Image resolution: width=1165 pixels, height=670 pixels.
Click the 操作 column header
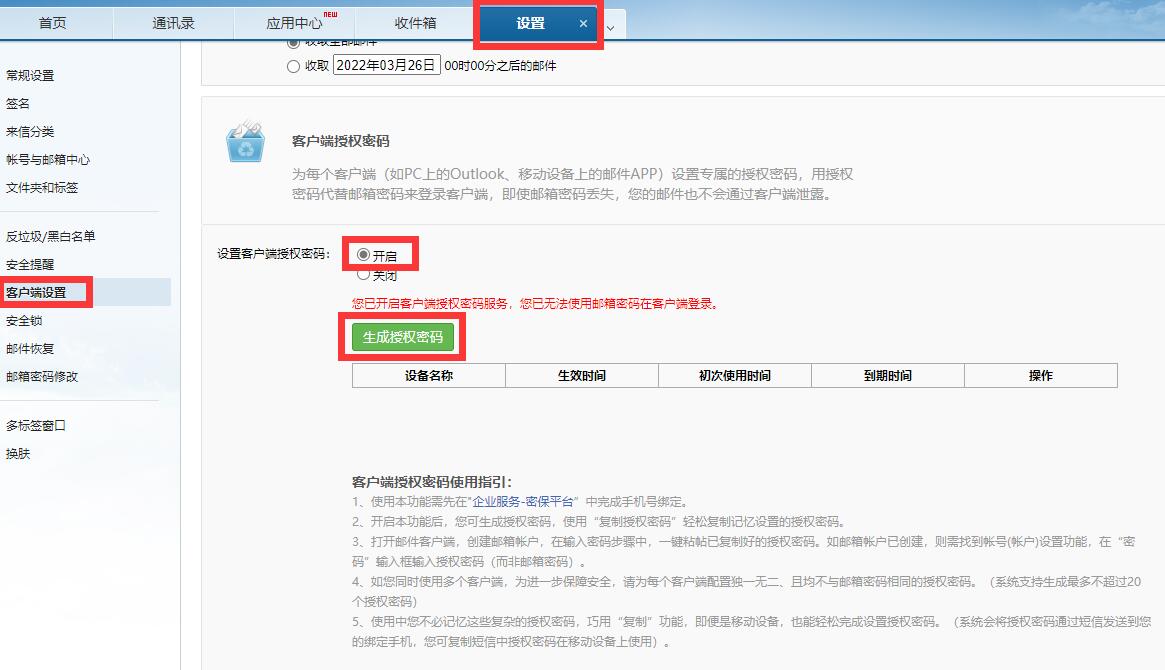click(x=1041, y=376)
